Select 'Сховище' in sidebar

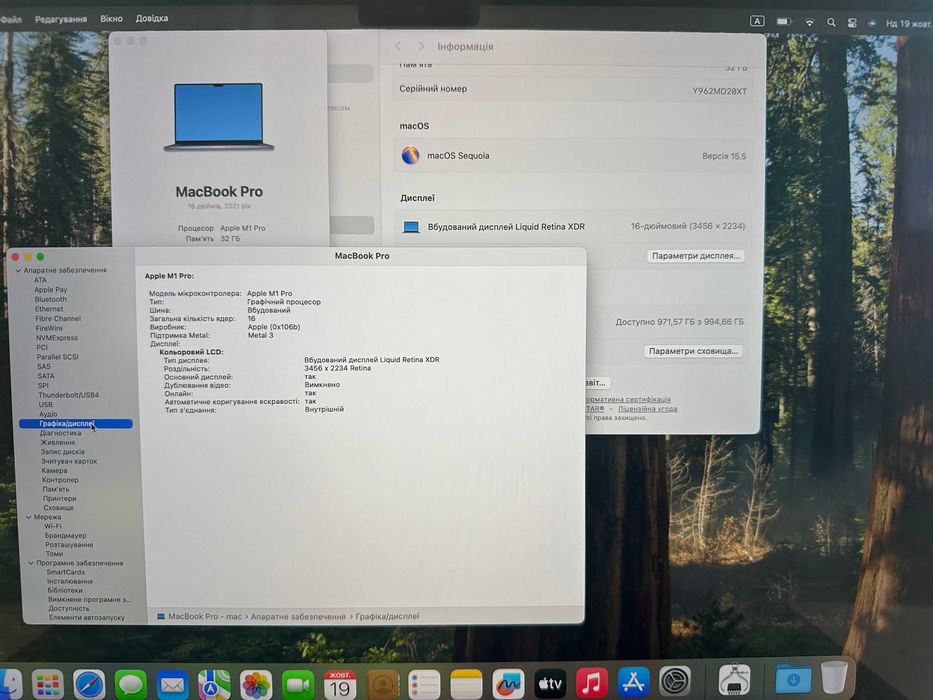point(58,508)
